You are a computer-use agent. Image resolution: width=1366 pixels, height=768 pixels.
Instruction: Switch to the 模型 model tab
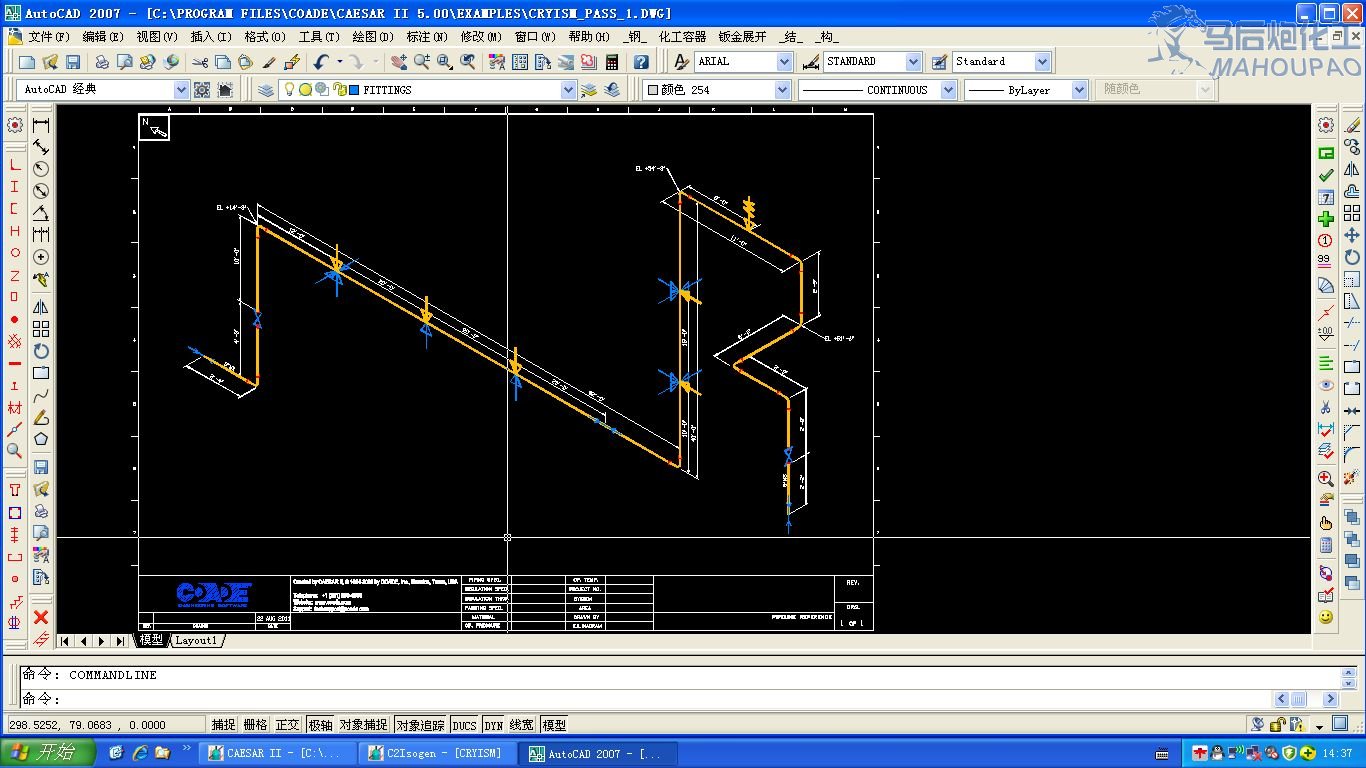(x=151, y=640)
